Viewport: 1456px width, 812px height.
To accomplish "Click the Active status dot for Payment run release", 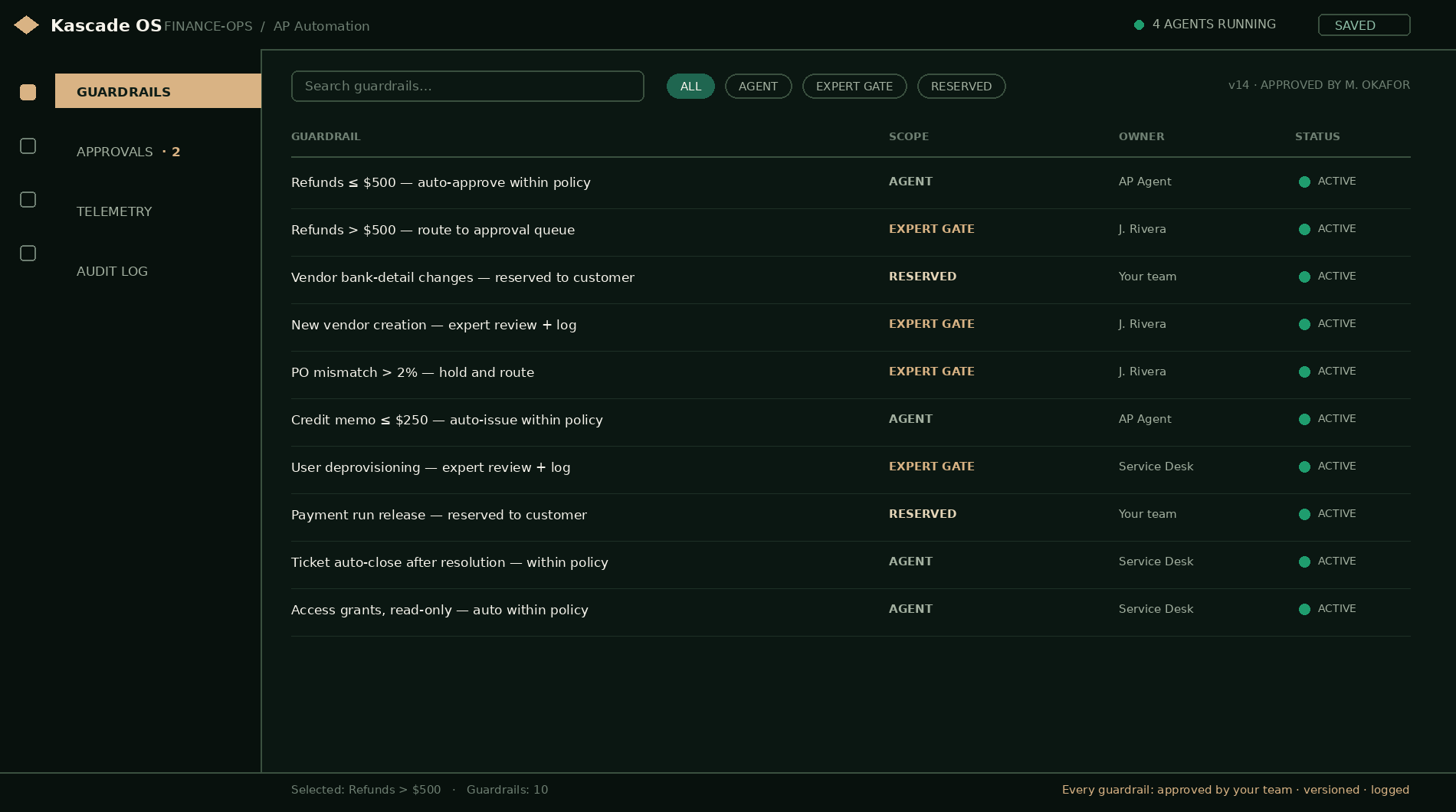I will pos(1304,514).
